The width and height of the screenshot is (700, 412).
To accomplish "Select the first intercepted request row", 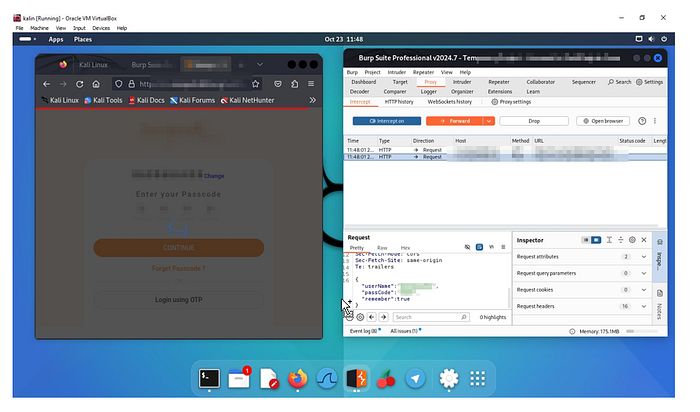I will [x=505, y=150].
